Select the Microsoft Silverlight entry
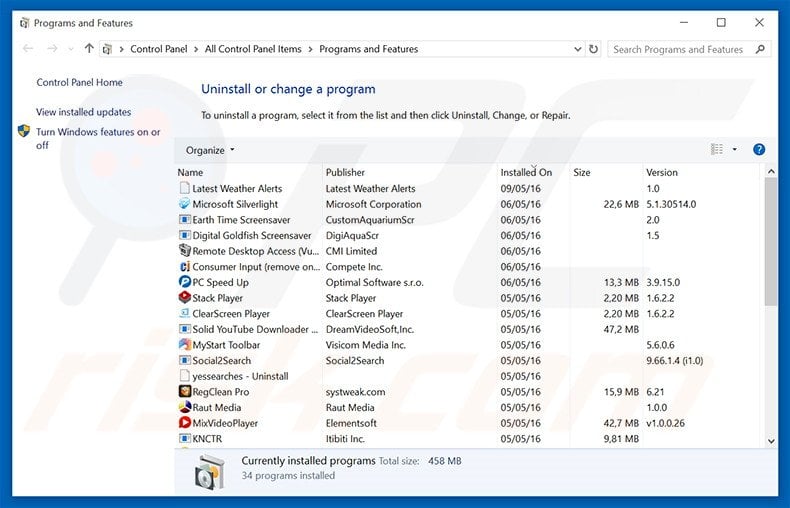The height and width of the screenshot is (508, 790). click(467, 204)
